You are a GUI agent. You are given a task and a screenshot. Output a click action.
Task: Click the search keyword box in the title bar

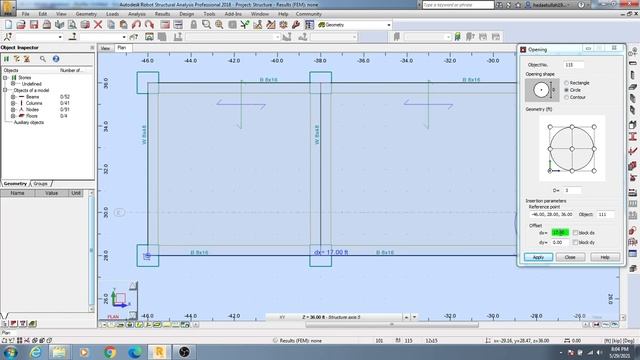[x=458, y=5]
